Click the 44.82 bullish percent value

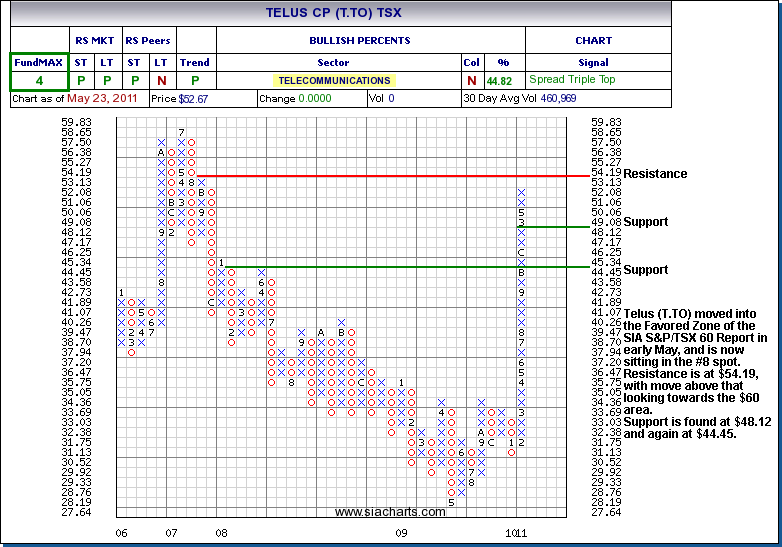[x=498, y=80]
